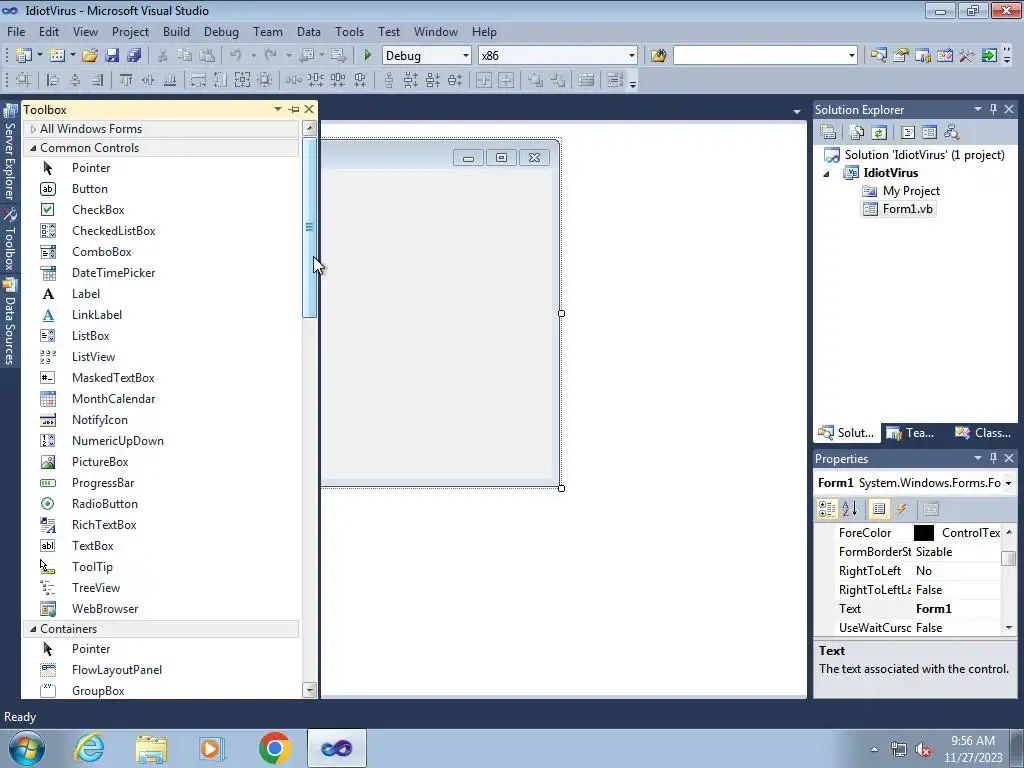
Task: Open the Debug configuration dropdown
Action: click(x=466, y=56)
